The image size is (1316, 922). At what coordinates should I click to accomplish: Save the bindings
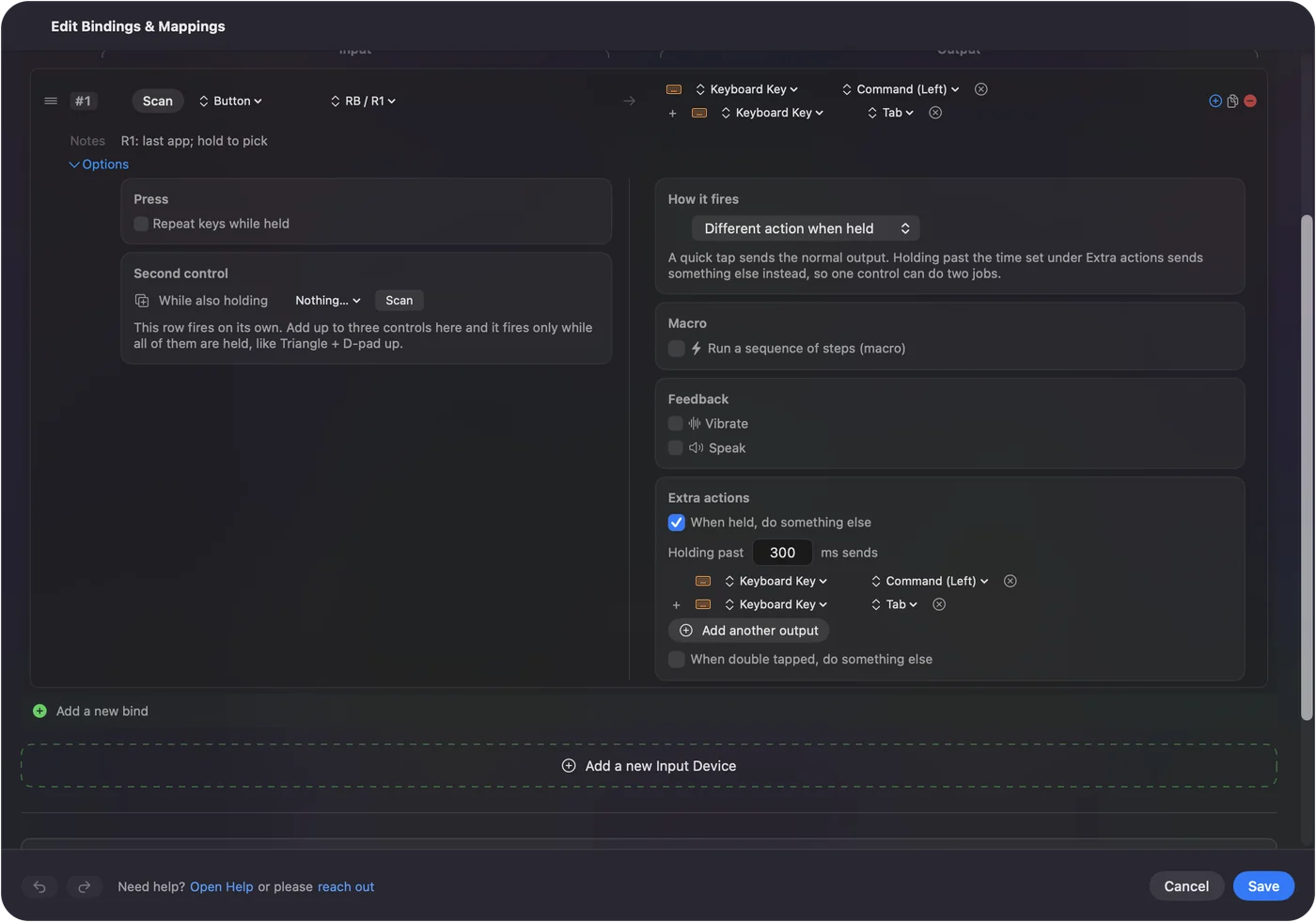[1263, 886]
